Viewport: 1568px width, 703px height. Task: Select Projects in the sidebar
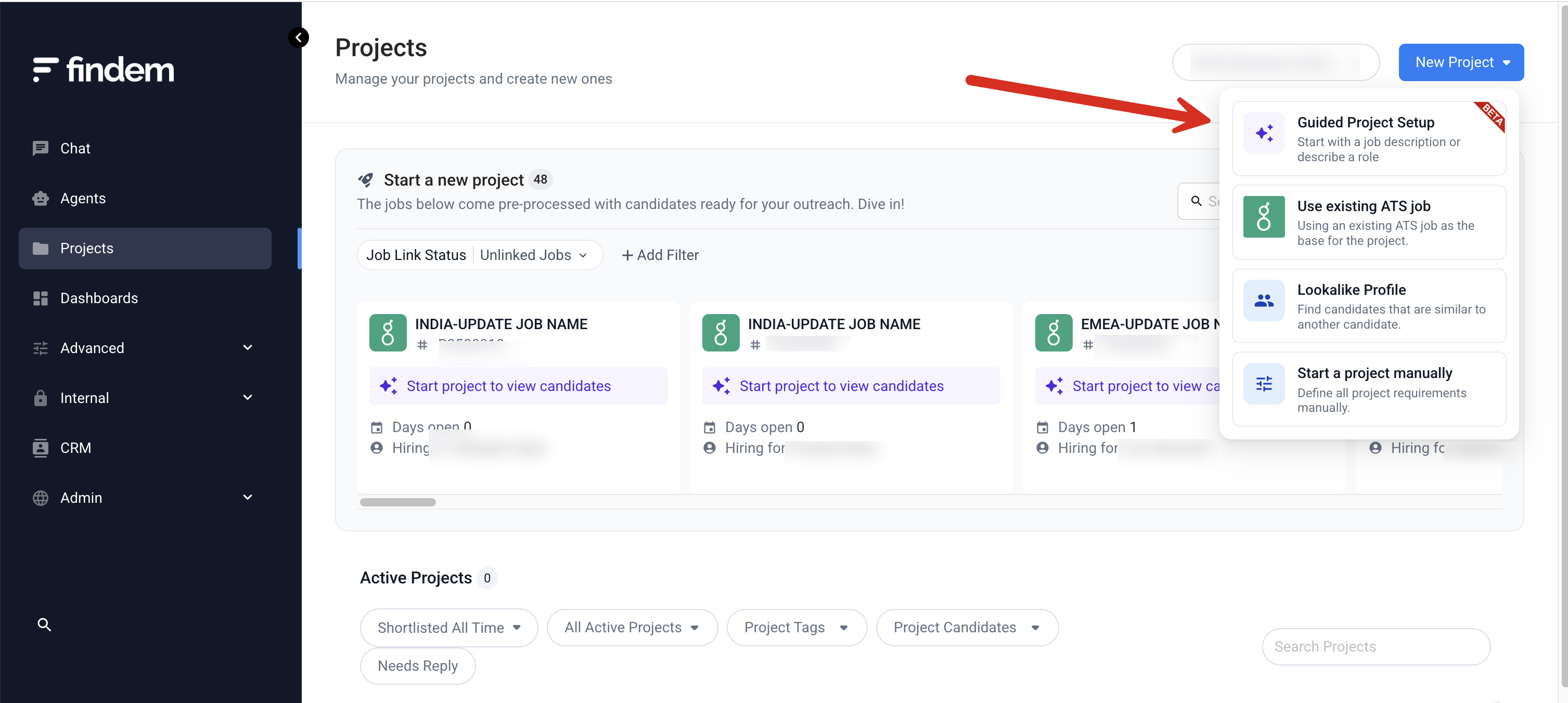point(145,248)
